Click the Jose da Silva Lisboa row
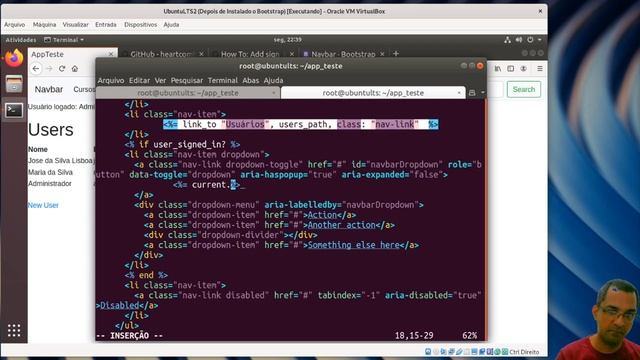This screenshot has width=640, height=360. tap(60, 161)
